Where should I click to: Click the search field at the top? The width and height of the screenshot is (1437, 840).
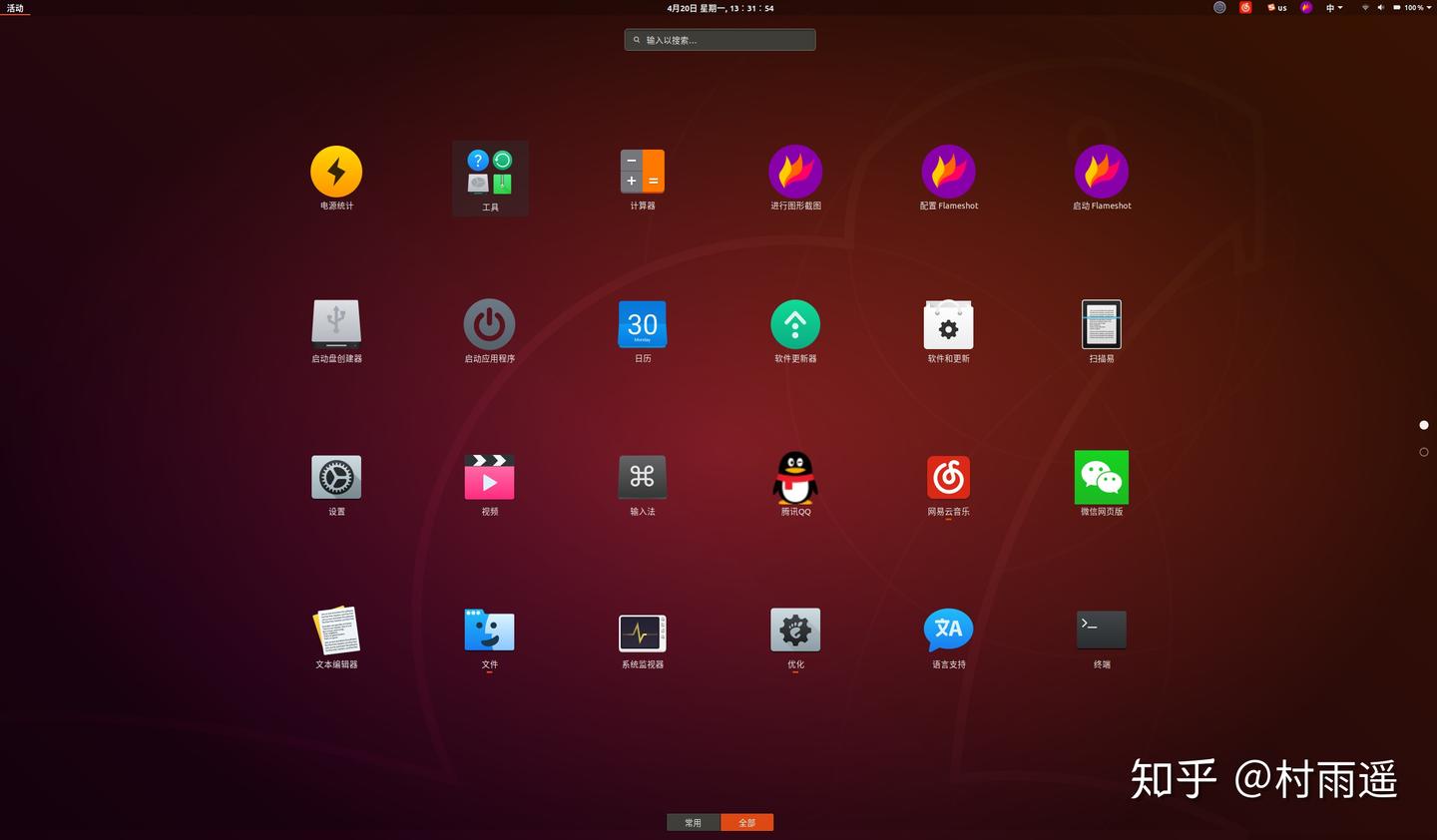click(719, 39)
